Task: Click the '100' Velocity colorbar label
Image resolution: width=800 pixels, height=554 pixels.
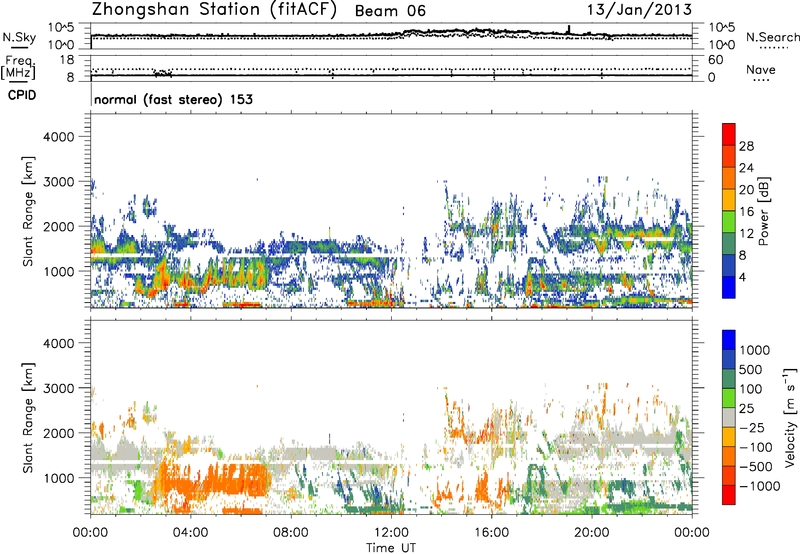Action: [x=751, y=389]
